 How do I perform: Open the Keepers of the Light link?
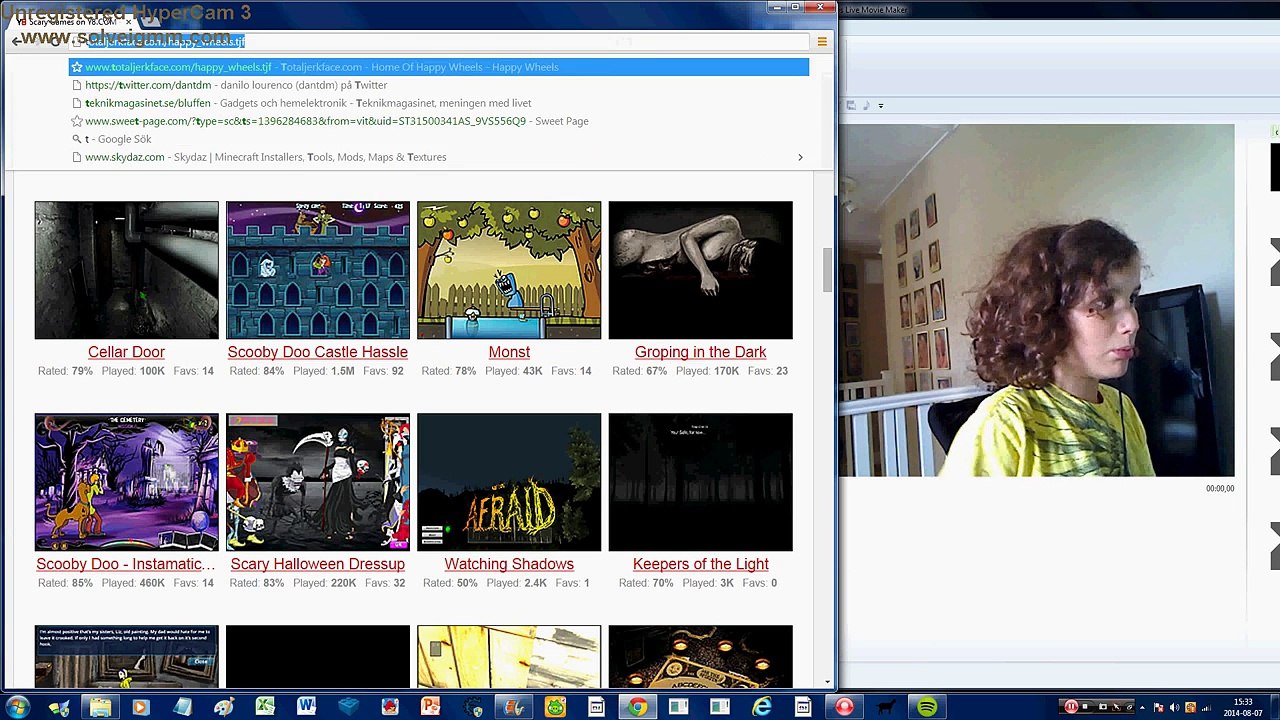click(x=700, y=564)
